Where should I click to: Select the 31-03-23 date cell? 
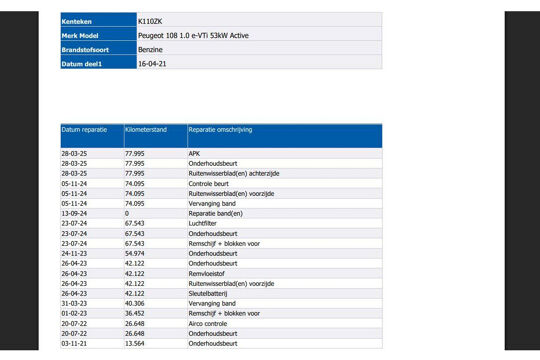coord(74,304)
